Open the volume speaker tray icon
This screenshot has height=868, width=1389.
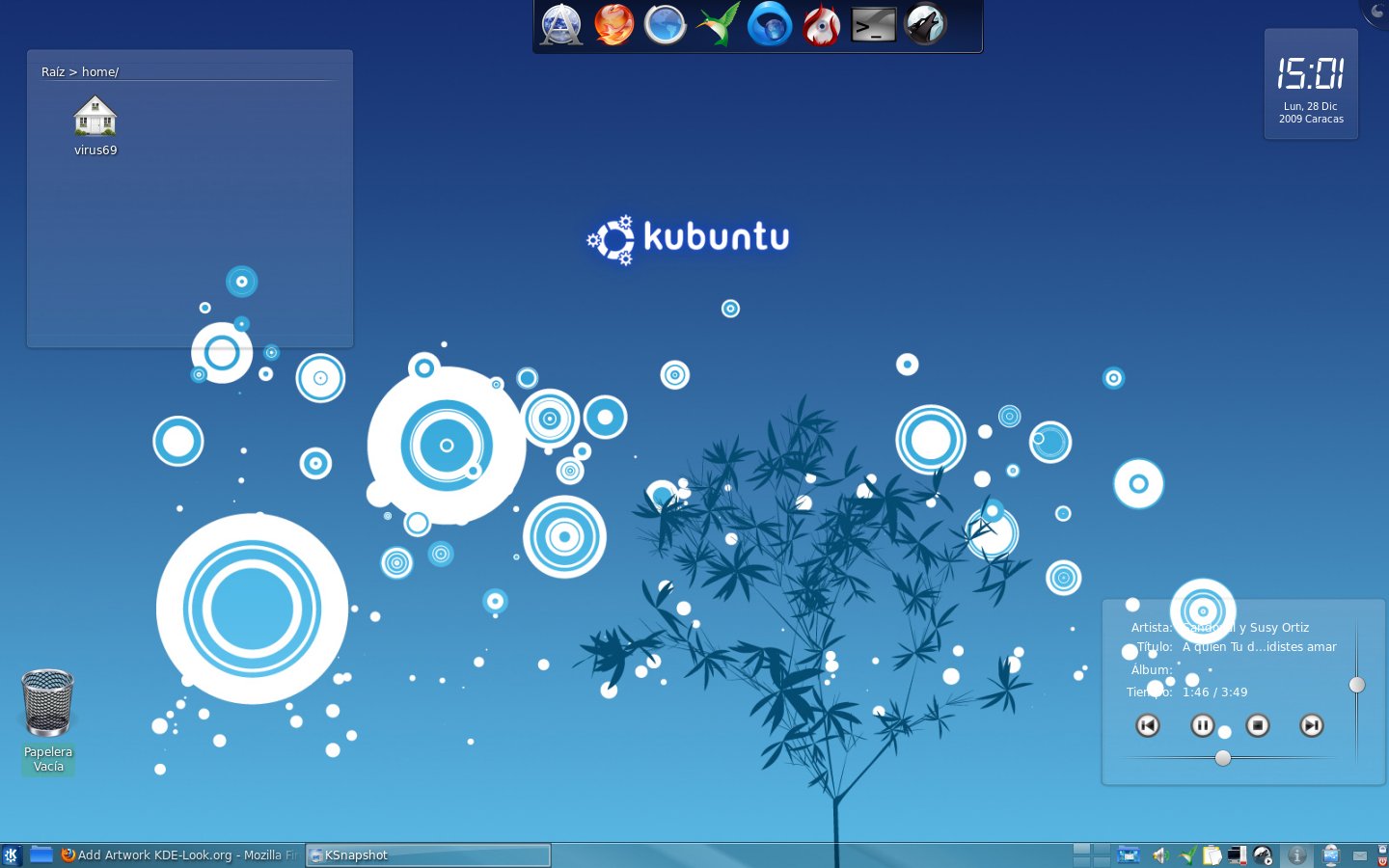pos(1160,855)
